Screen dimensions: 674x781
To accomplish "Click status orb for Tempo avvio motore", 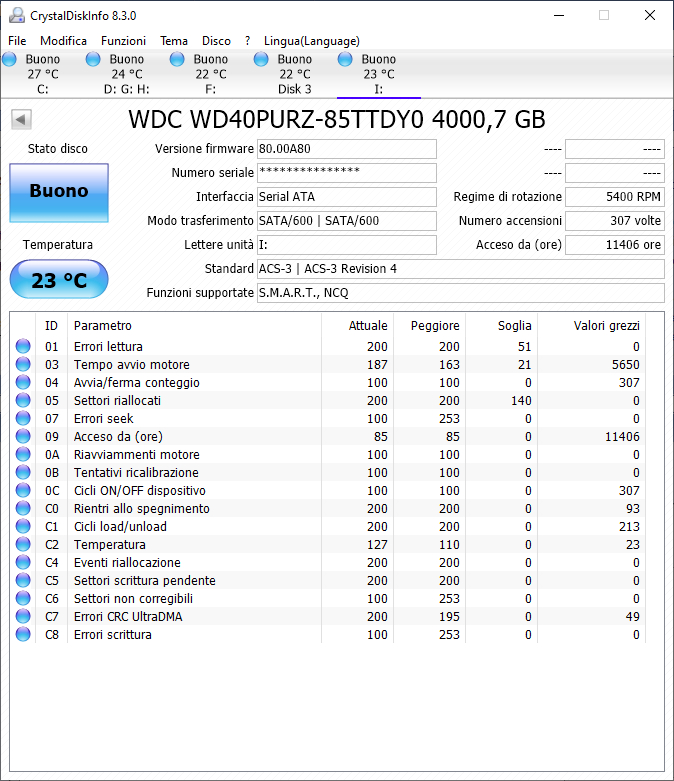I will (23, 364).
